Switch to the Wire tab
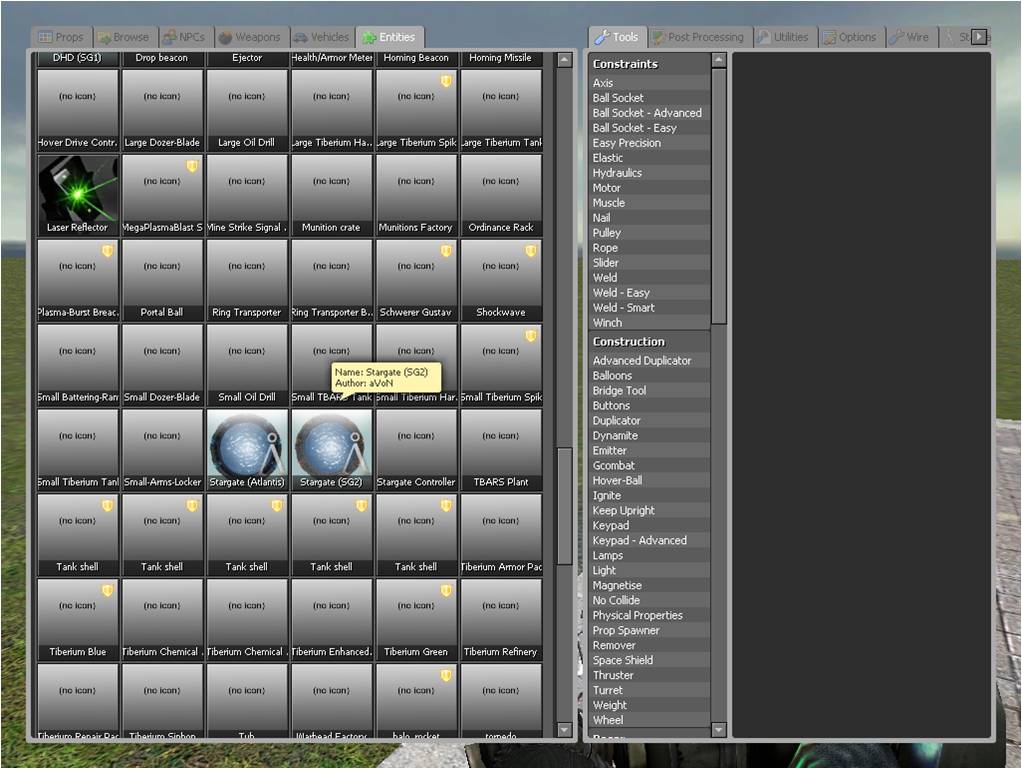 click(911, 37)
